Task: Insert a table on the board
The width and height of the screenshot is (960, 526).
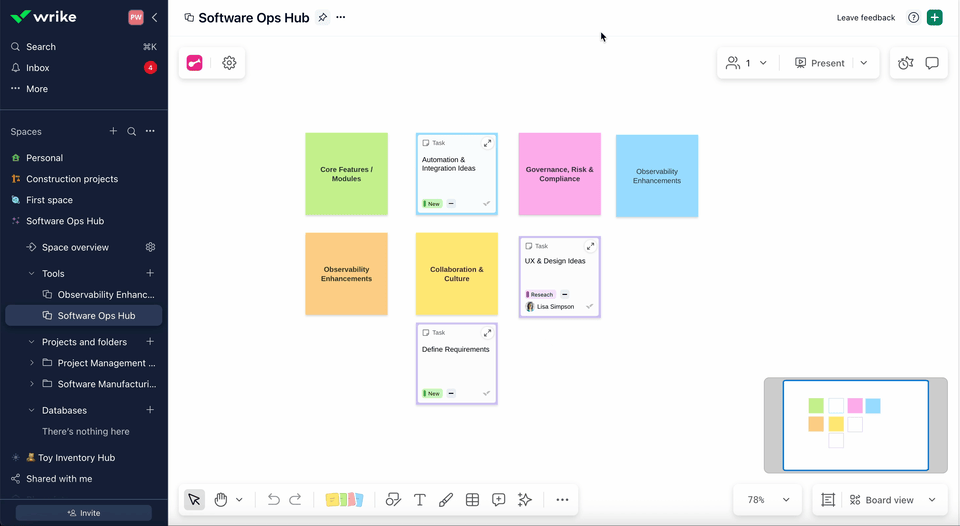Action: point(472,500)
